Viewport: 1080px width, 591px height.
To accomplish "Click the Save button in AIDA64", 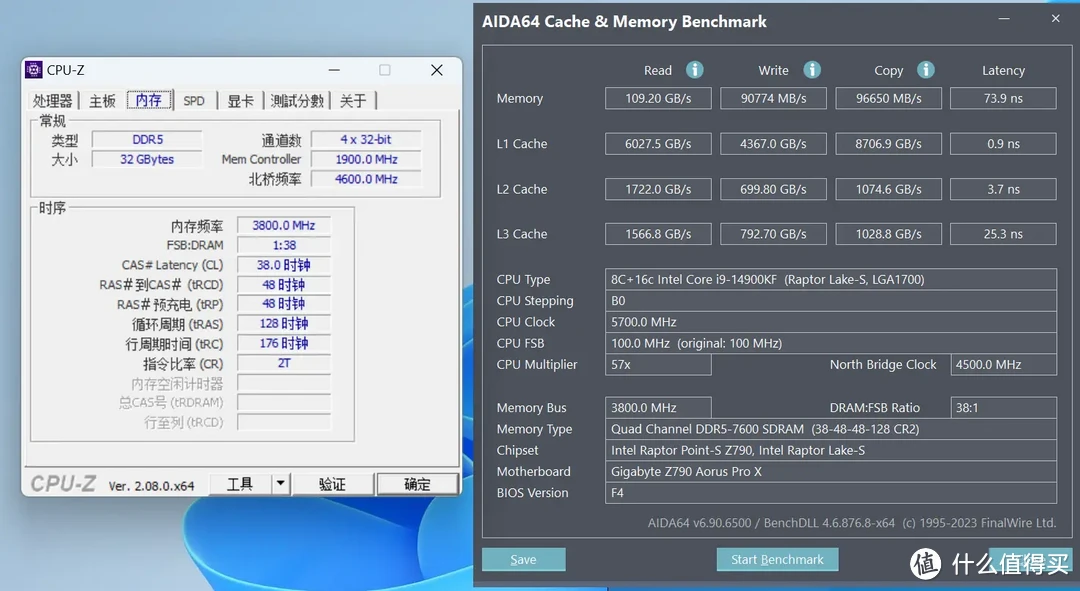I will tap(523, 559).
